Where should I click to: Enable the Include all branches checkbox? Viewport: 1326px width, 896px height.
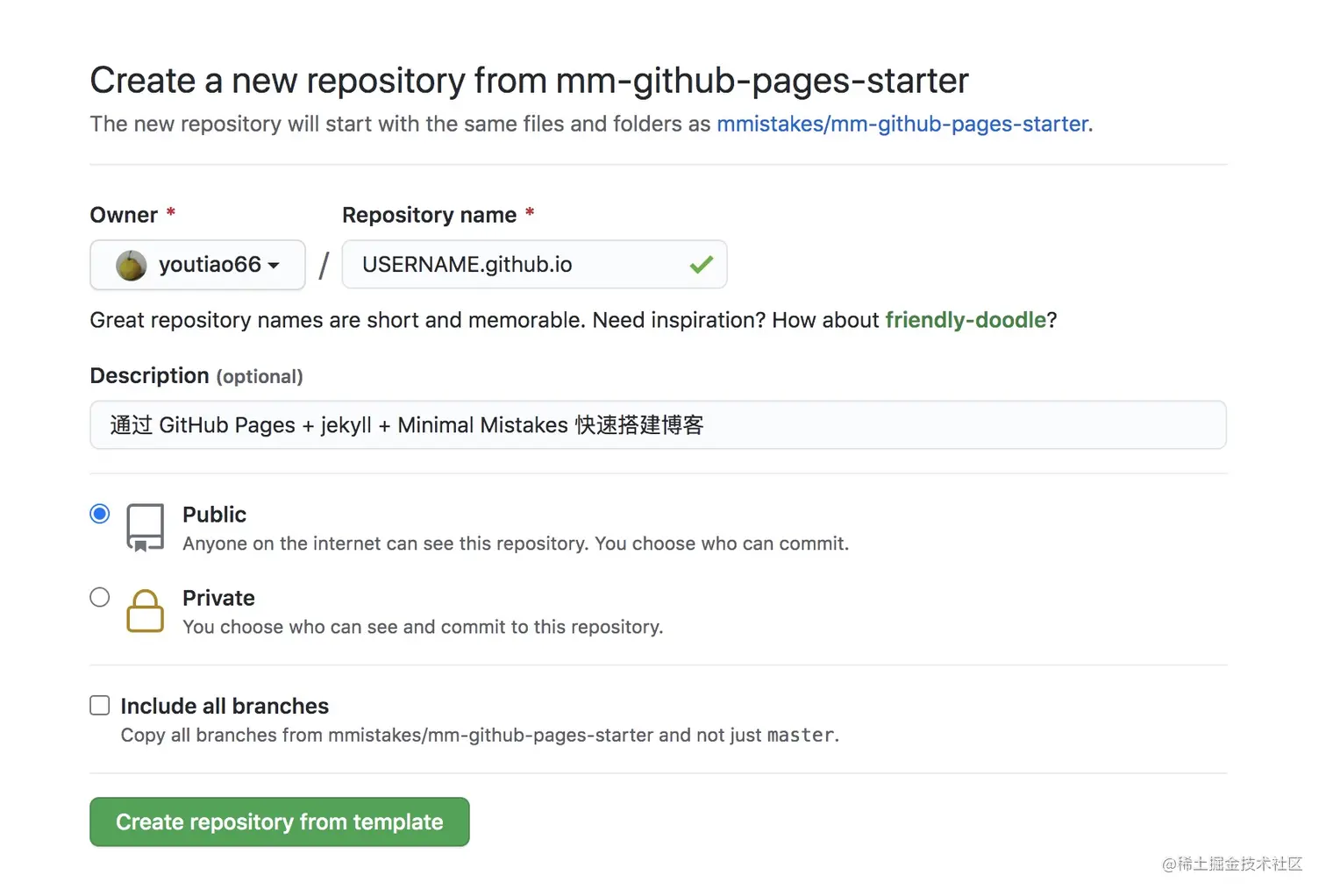tap(100, 706)
